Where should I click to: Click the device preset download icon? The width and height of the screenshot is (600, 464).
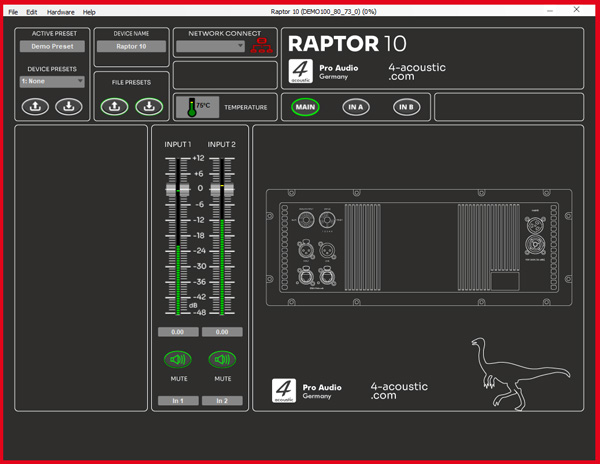(68, 106)
